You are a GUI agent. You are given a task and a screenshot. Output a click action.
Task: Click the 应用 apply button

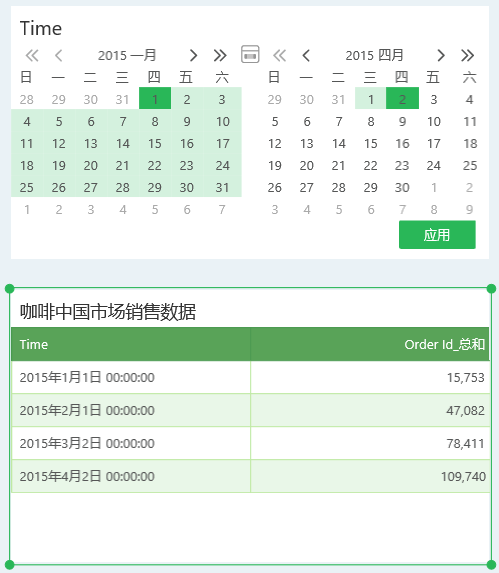[437, 235]
